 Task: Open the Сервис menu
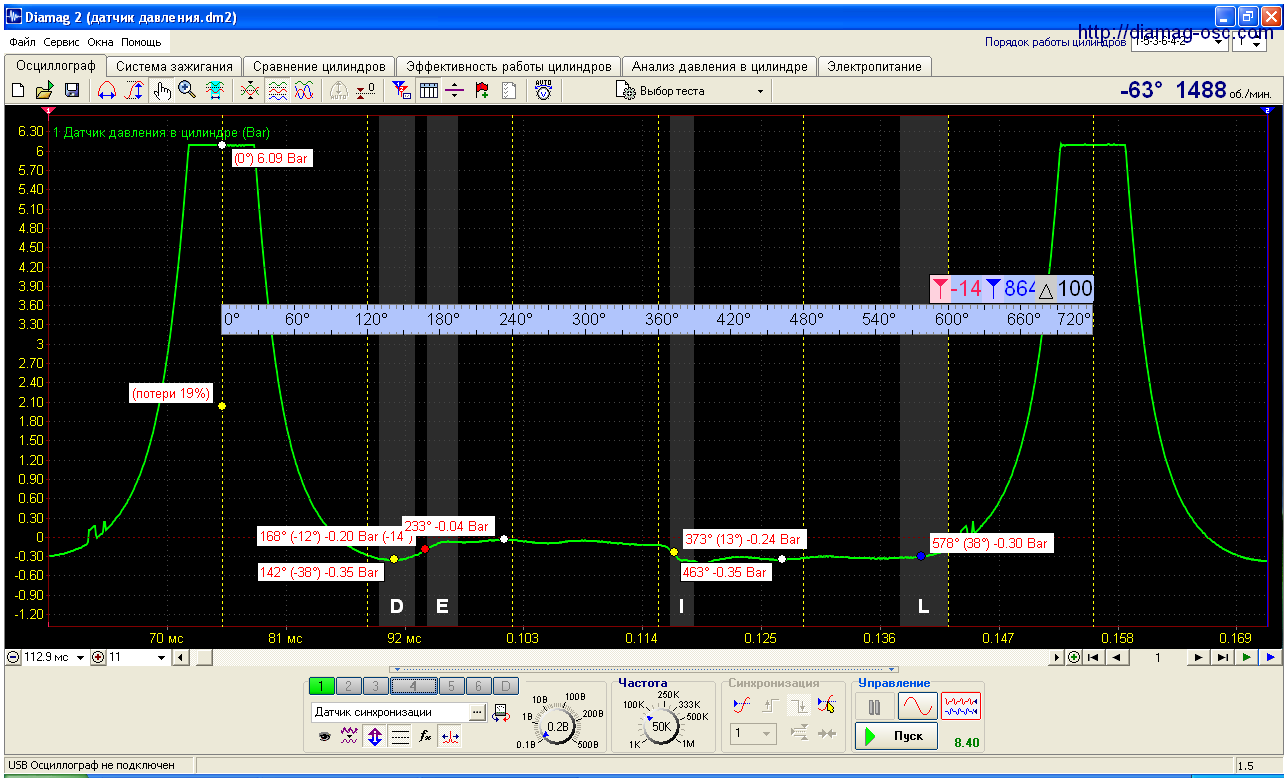pos(62,43)
